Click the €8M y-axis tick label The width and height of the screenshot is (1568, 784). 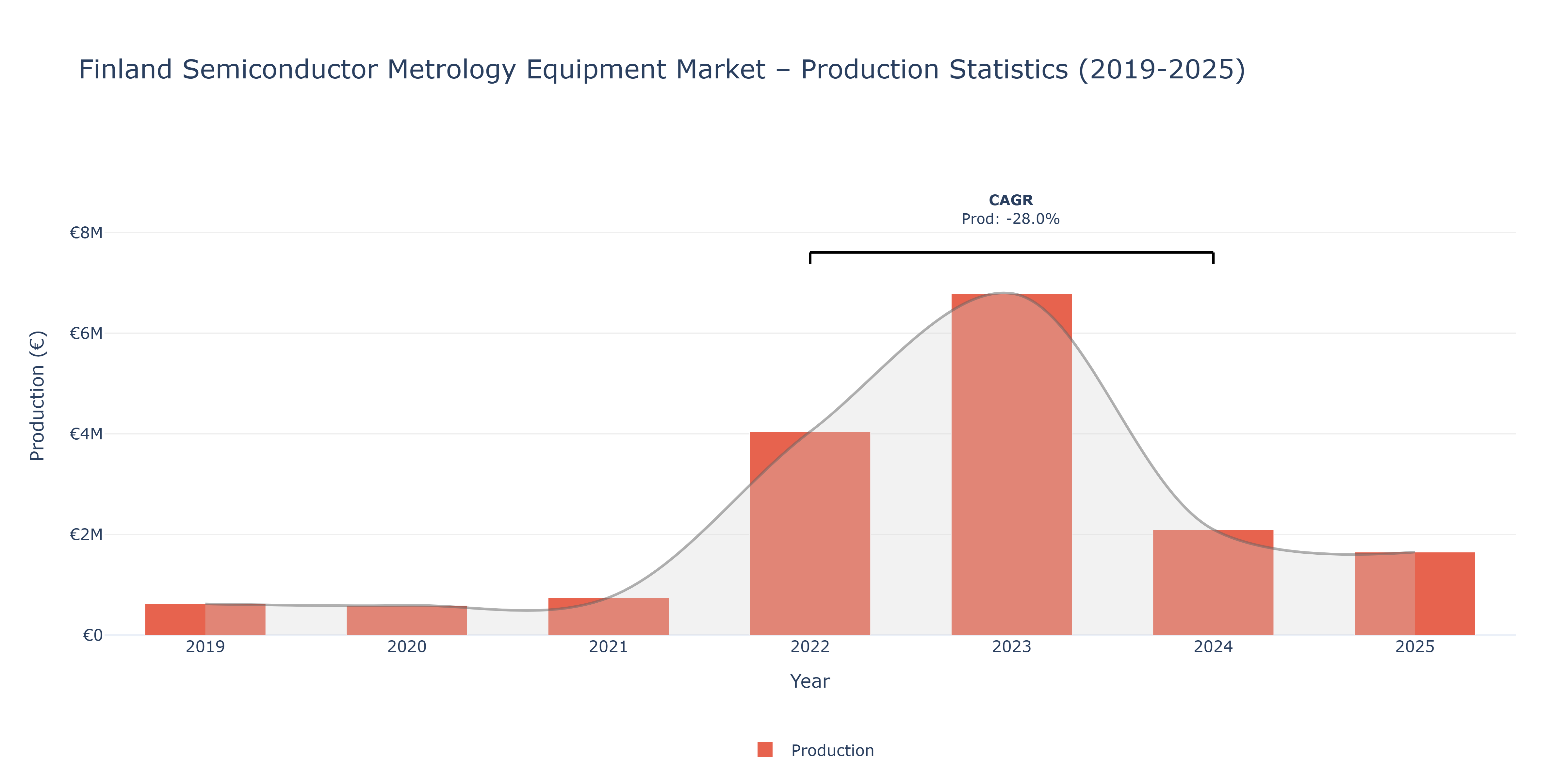pos(86,233)
